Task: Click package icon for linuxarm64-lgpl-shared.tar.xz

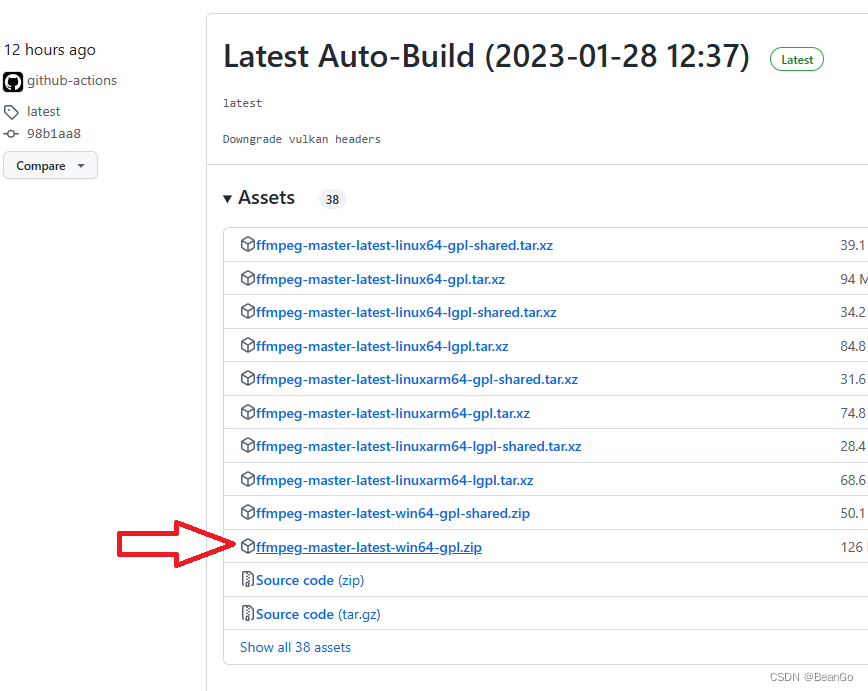Action: point(247,445)
